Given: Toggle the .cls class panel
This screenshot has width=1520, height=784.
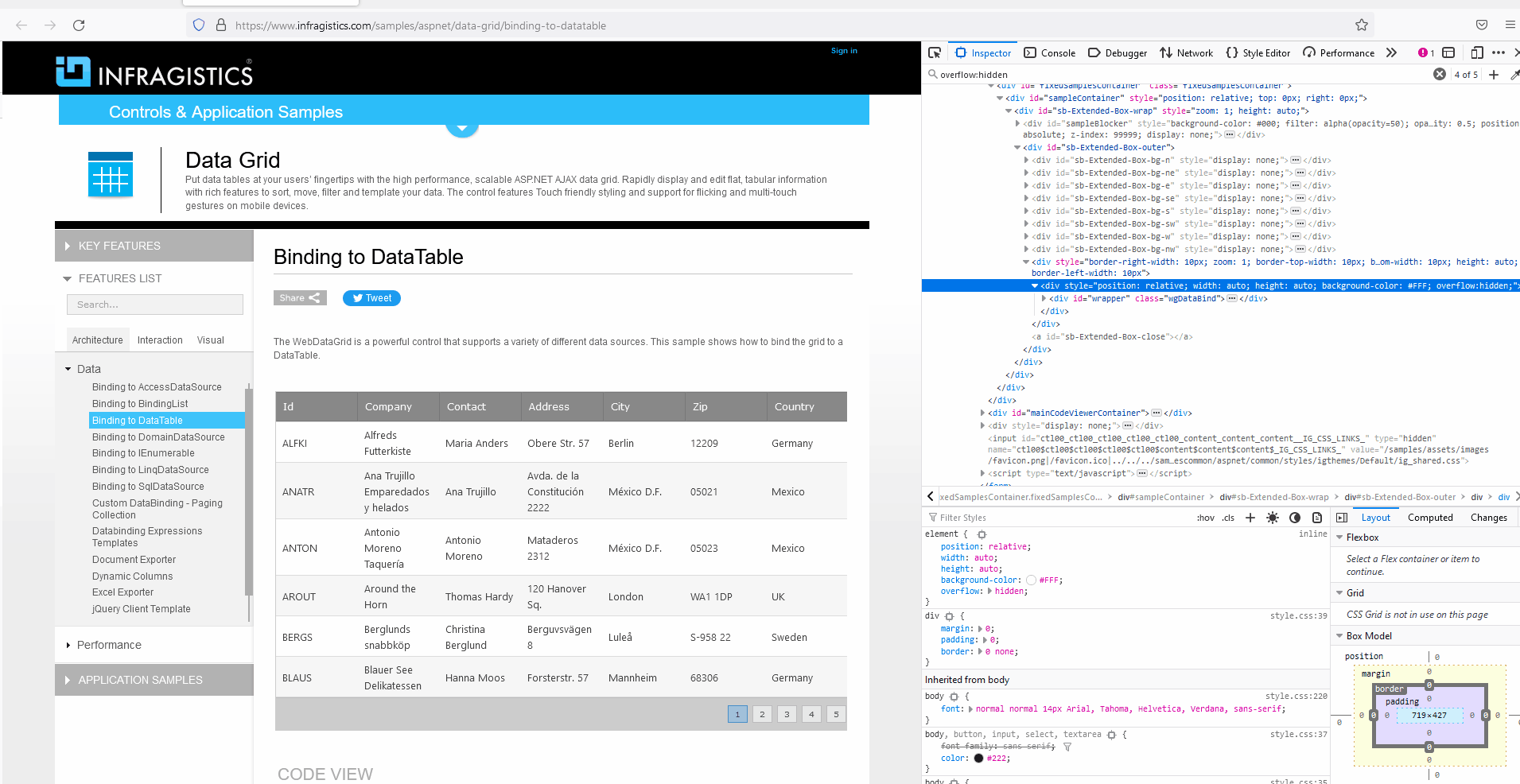Looking at the screenshot, I should 1228,518.
